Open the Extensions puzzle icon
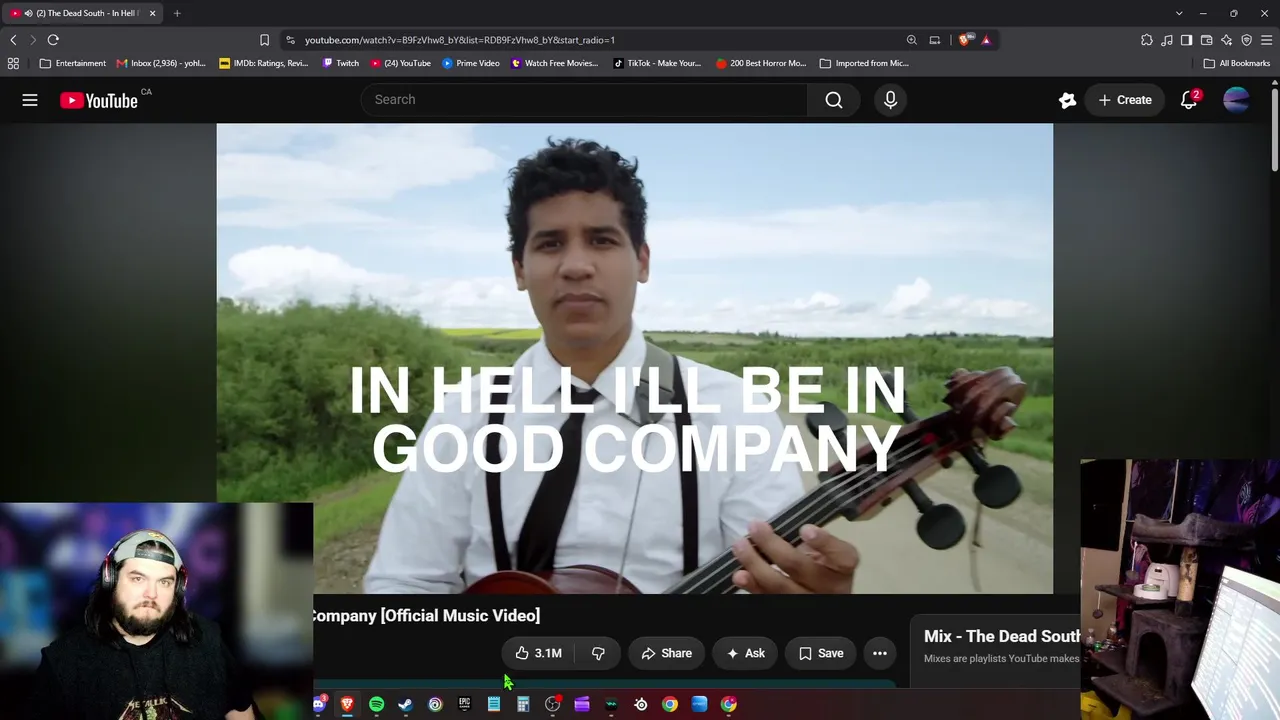This screenshot has height=720, width=1280. tap(1147, 40)
